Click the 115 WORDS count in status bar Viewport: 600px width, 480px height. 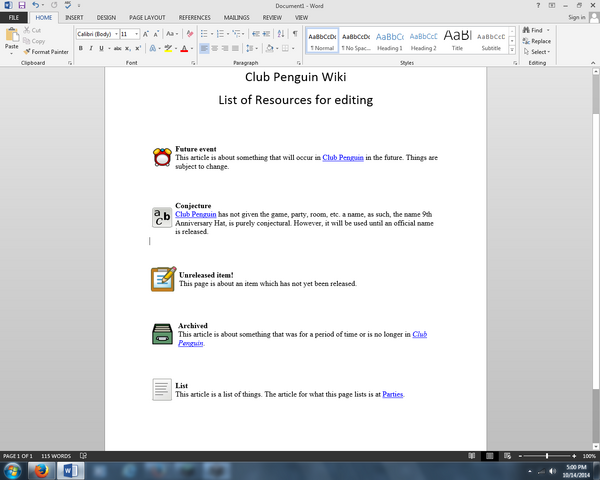pyautogui.click(x=56, y=456)
